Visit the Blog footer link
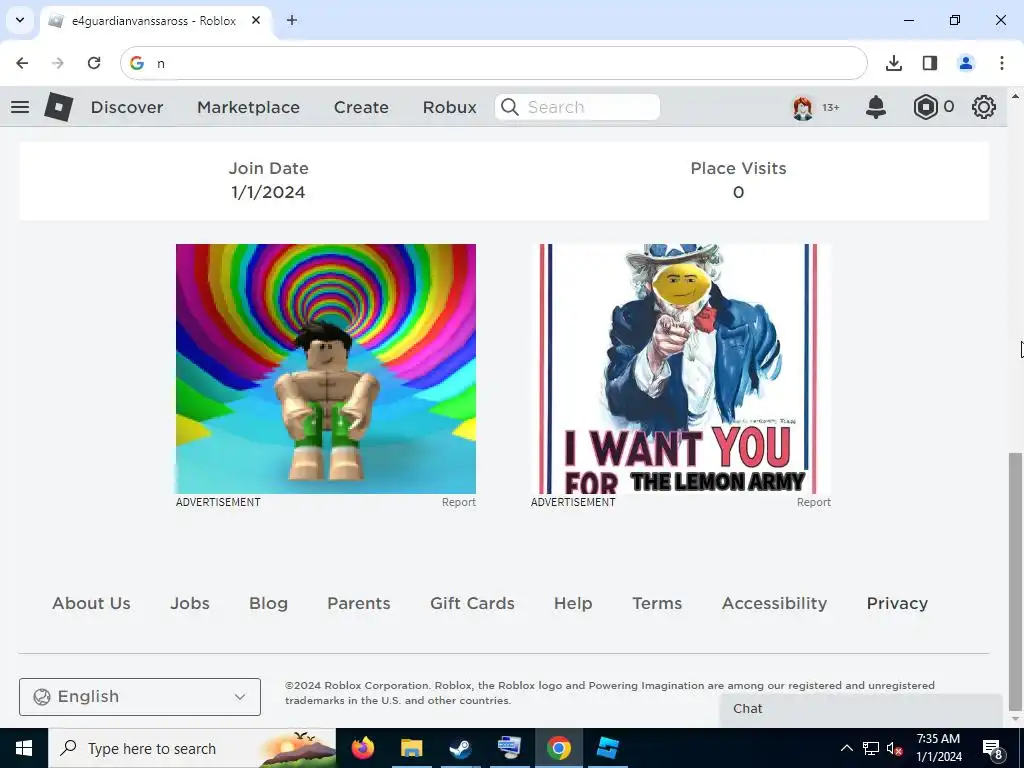 pyautogui.click(x=268, y=603)
